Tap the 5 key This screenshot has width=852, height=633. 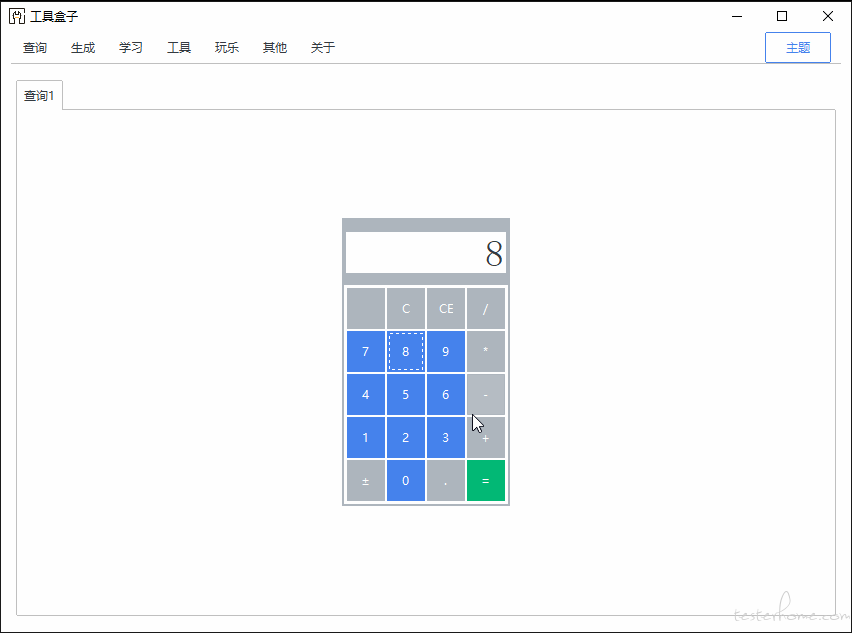pyautogui.click(x=406, y=394)
